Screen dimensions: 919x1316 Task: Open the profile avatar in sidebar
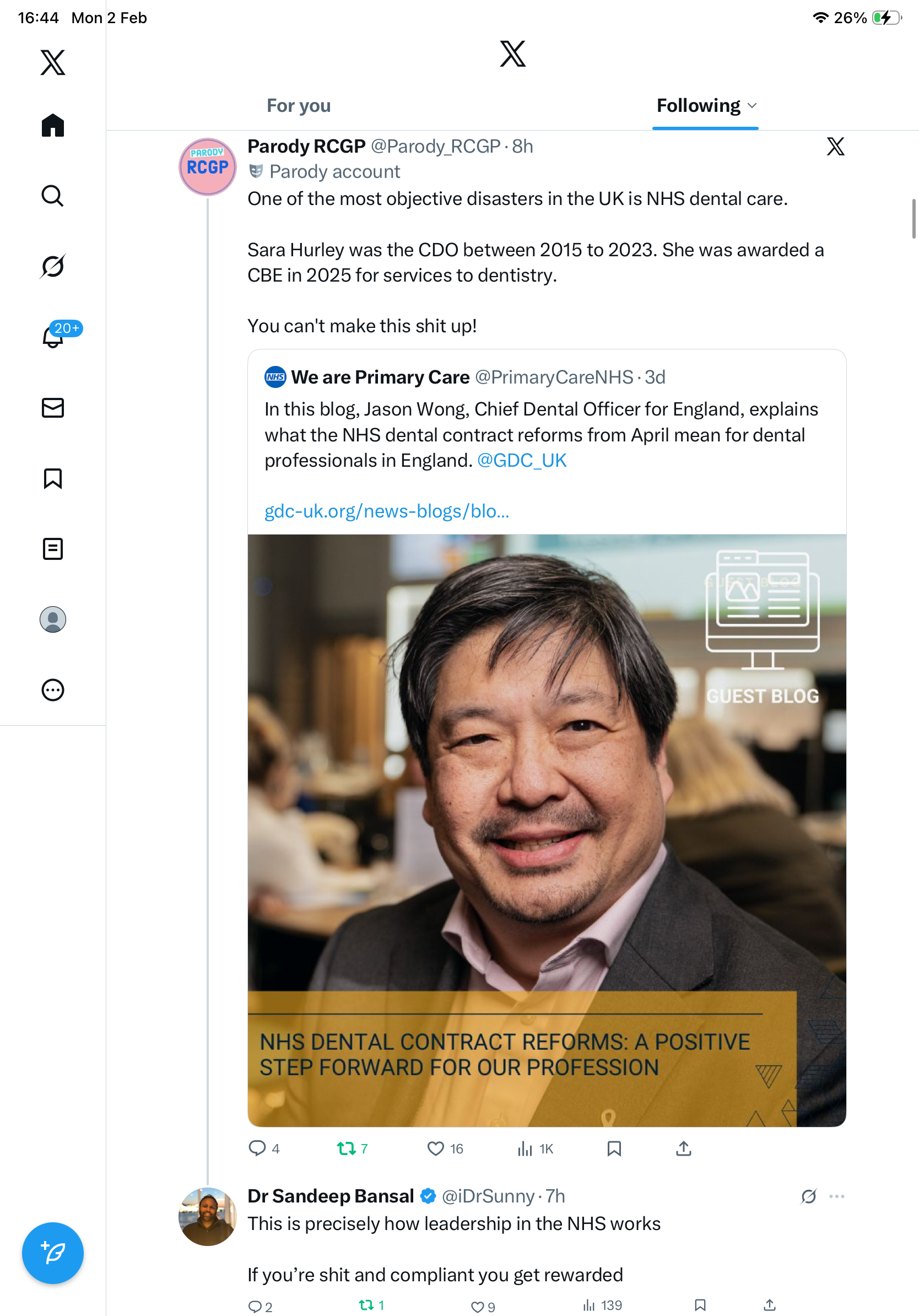[53, 619]
